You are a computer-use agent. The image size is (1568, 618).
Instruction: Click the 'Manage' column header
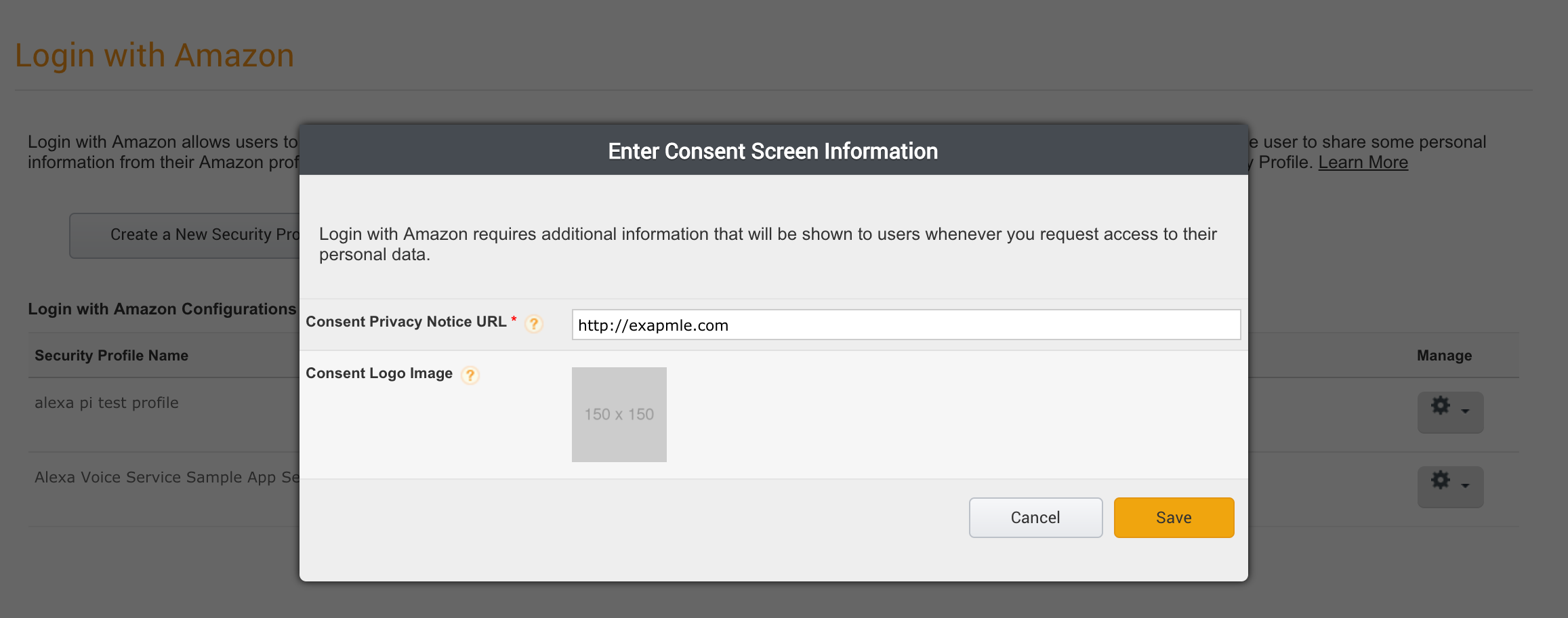(1444, 355)
